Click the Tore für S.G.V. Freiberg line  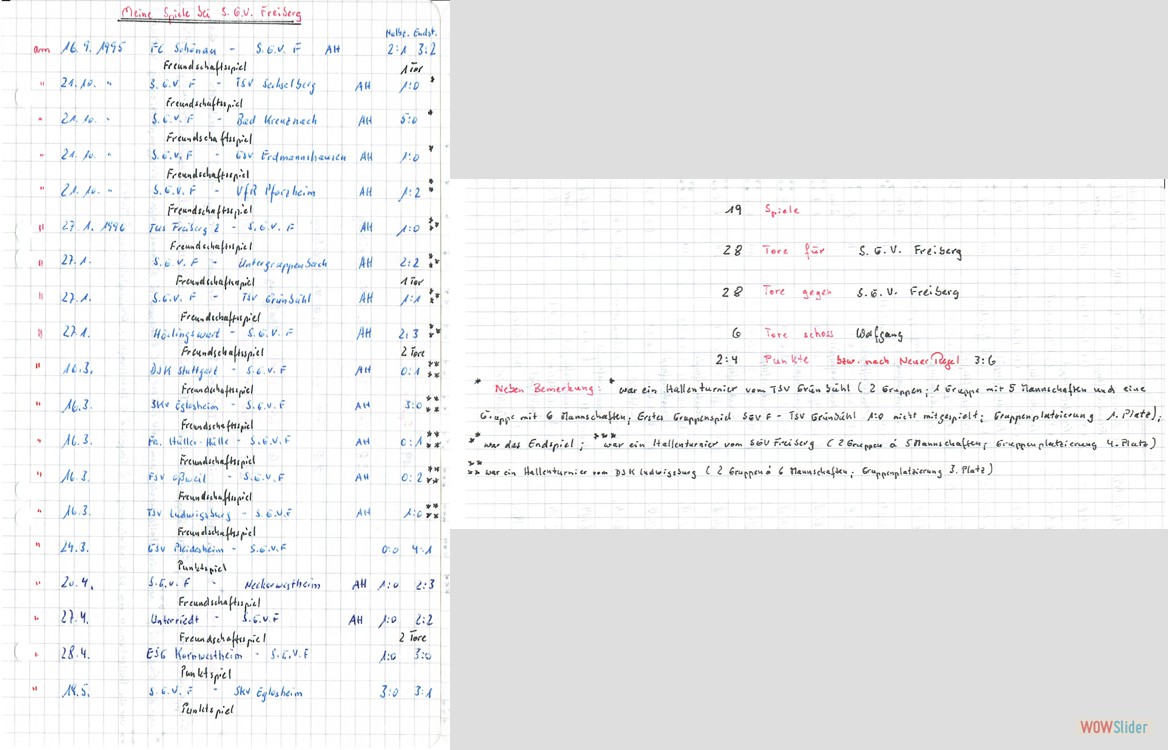coord(842,251)
